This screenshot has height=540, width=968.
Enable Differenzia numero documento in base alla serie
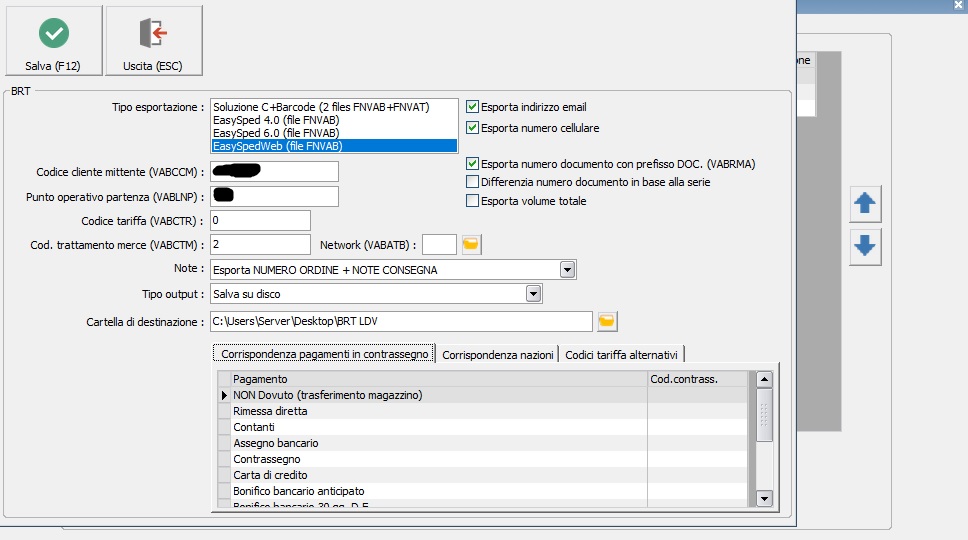tap(472, 182)
